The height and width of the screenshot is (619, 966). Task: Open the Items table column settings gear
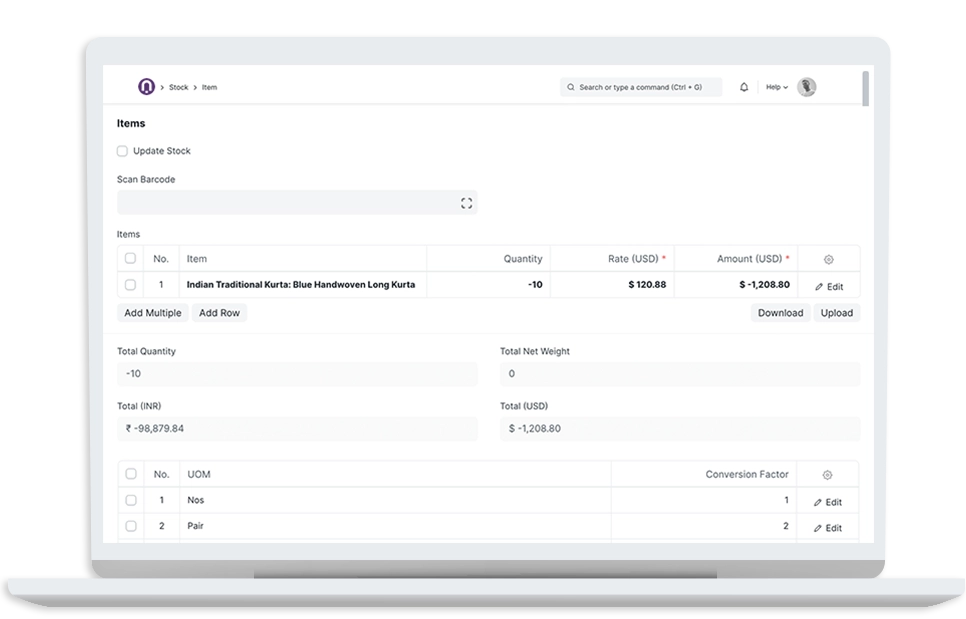(x=828, y=258)
